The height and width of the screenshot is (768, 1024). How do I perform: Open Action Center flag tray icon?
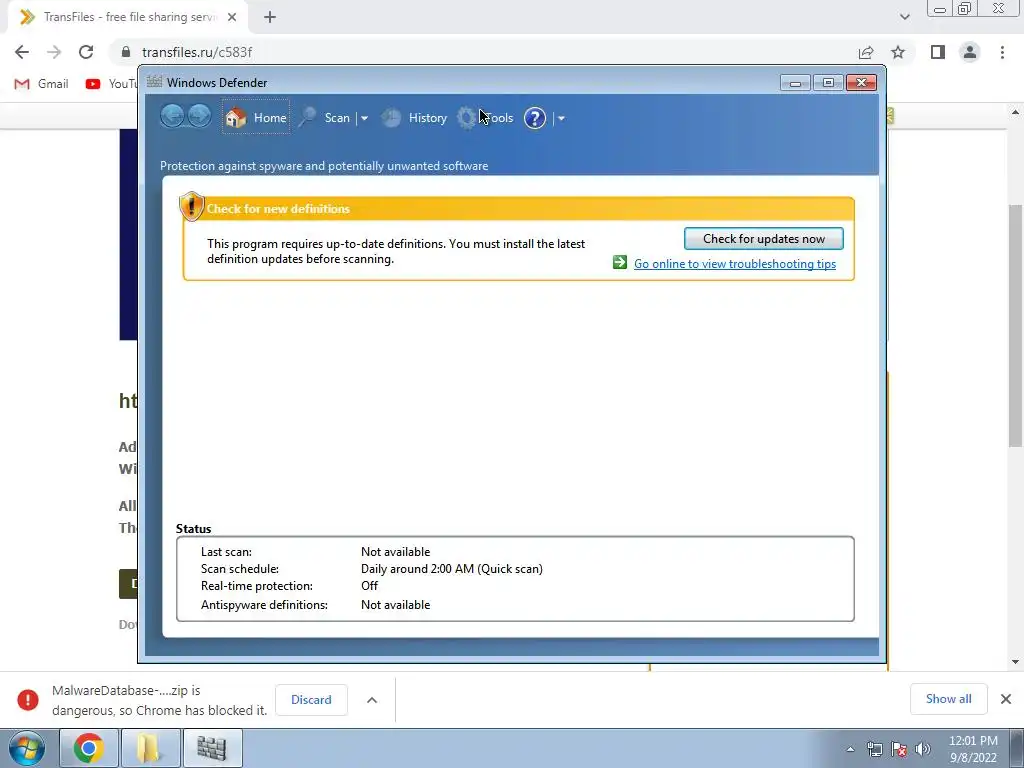pyautogui.click(x=899, y=749)
